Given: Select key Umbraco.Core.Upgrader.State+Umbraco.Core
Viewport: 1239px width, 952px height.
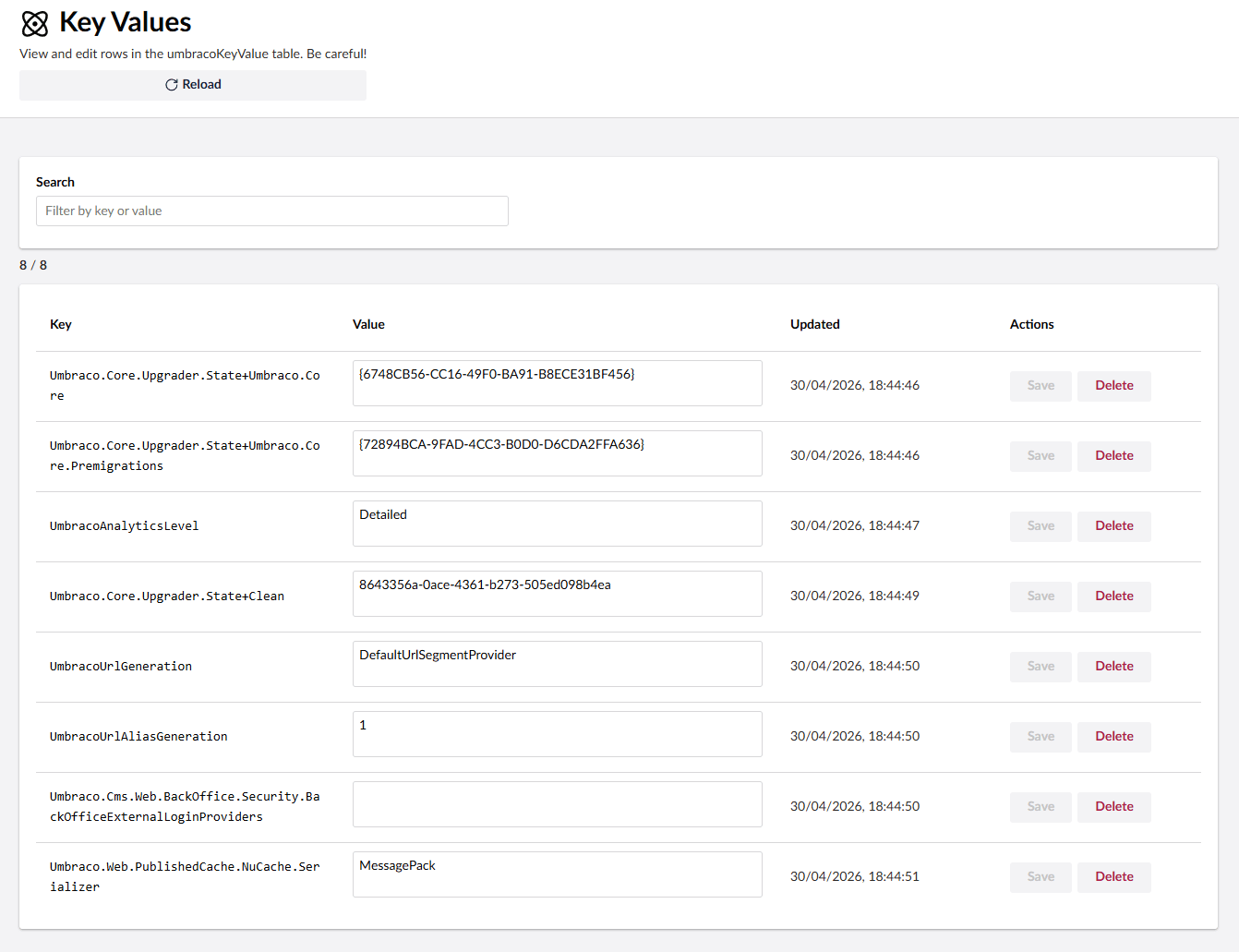Looking at the screenshot, I should (185, 386).
